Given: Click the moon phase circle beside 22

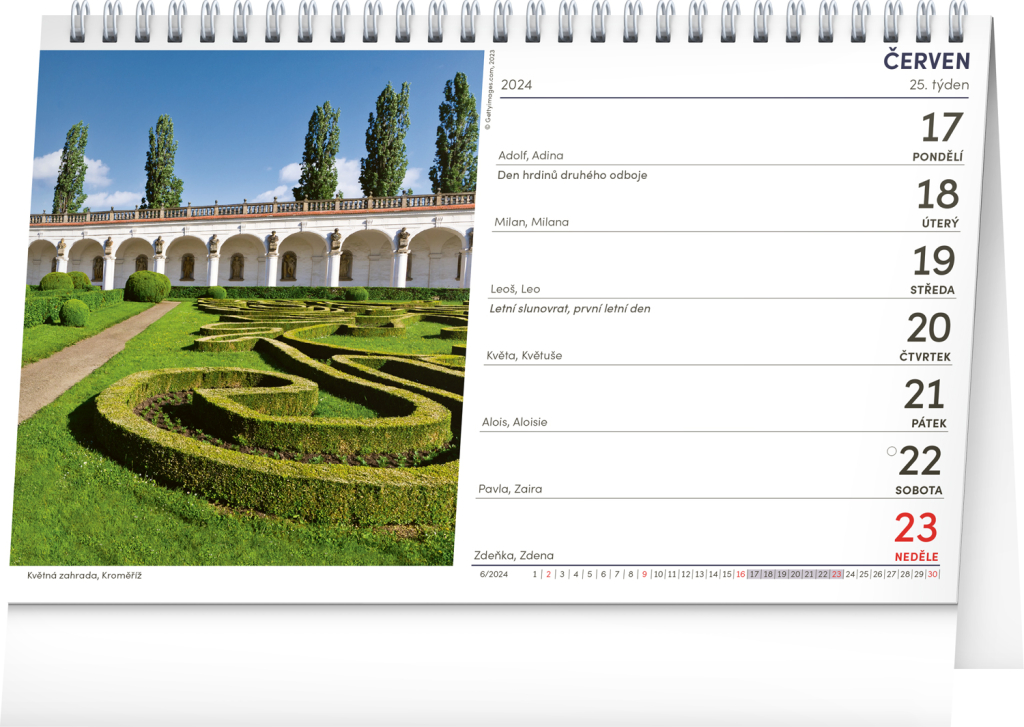Looking at the screenshot, I should pos(891,451).
